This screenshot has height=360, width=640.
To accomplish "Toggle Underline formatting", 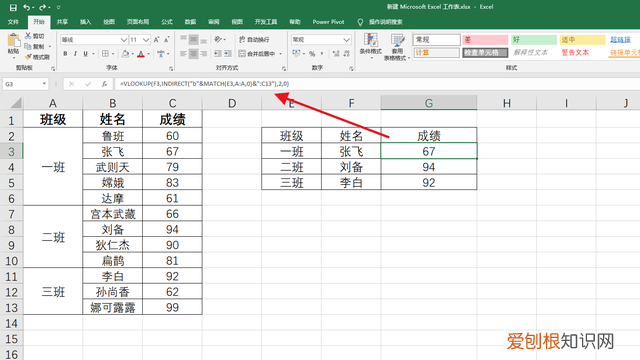I will click(x=85, y=53).
